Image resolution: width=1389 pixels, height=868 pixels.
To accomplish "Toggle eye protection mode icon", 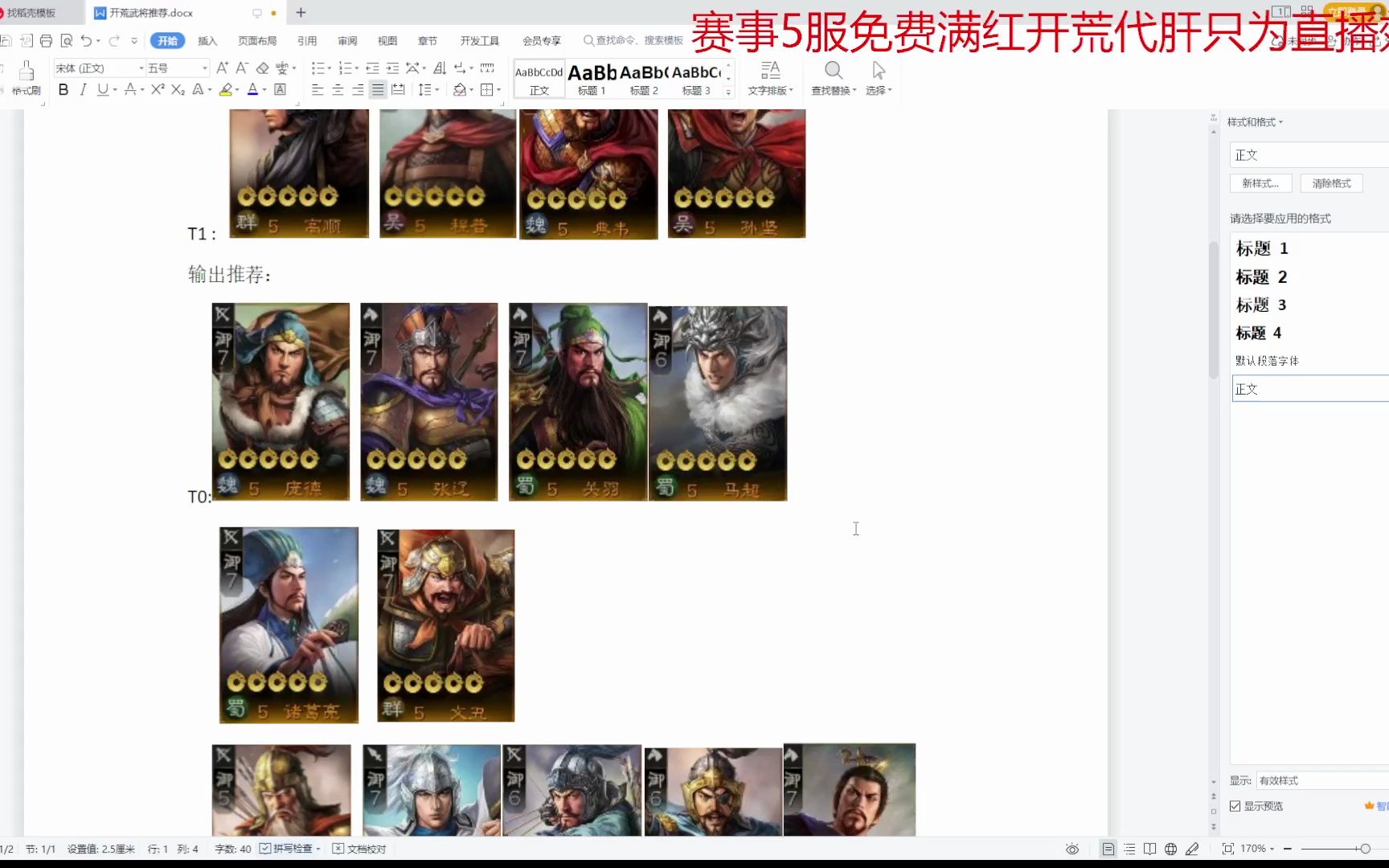I will [1072, 849].
